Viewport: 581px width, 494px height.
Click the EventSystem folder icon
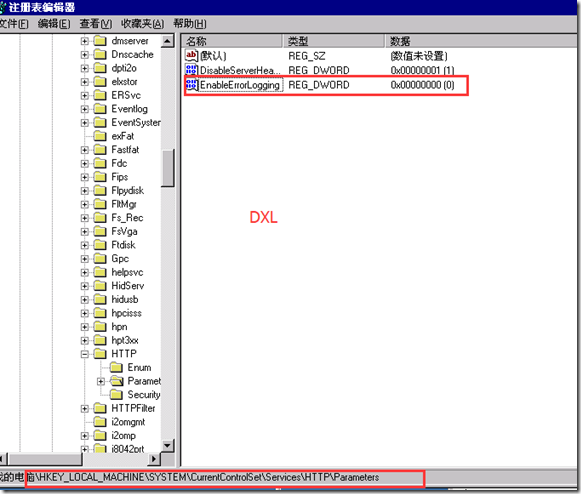(x=100, y=122)
